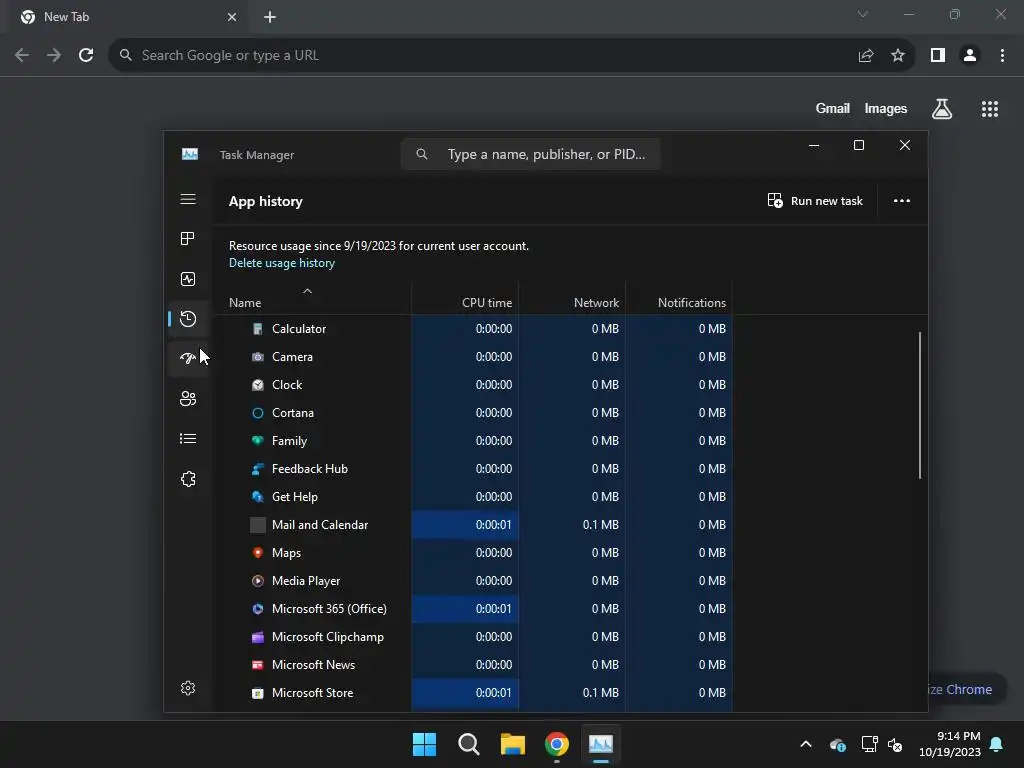Click Delete usage history link
This screenshot has height=768, width=1024.
[x=281, y=263]
